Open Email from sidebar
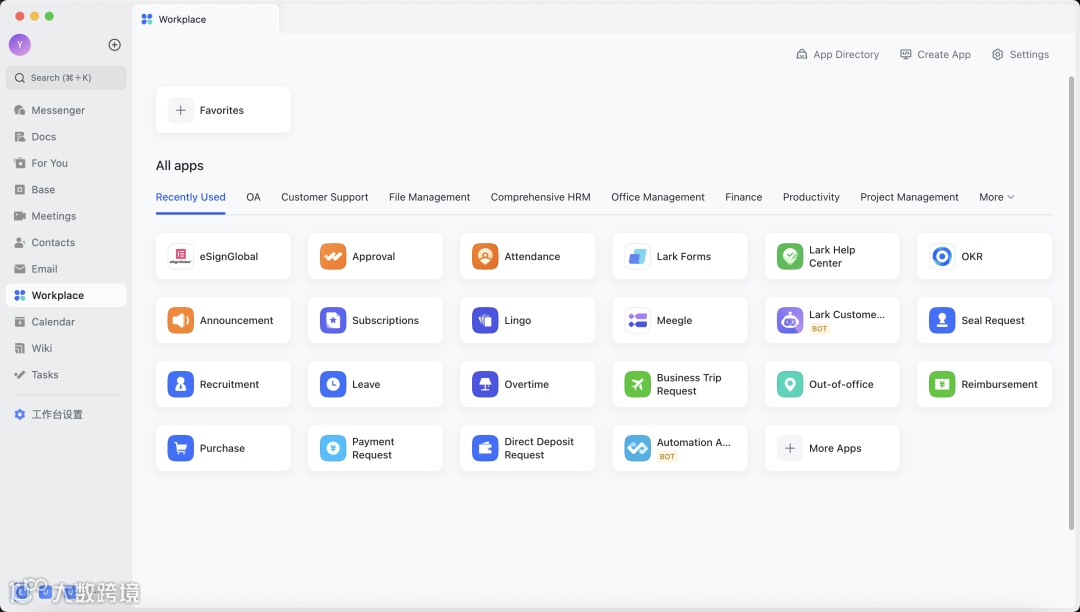 pos(65,268)
